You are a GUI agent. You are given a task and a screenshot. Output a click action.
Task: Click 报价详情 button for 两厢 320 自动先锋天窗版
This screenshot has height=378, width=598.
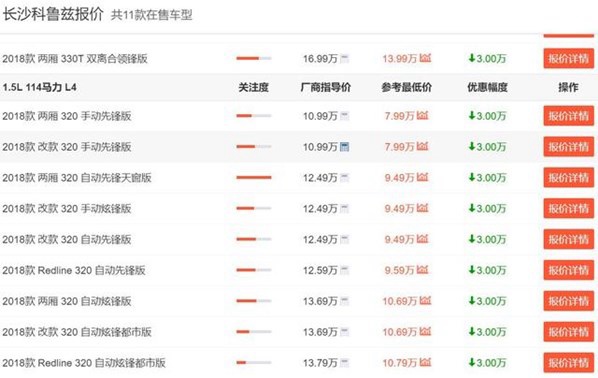(x=569, y=178)
